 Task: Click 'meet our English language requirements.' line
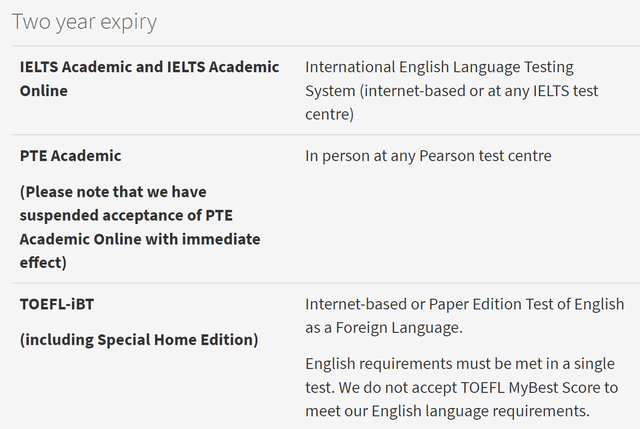click(448, 410)
